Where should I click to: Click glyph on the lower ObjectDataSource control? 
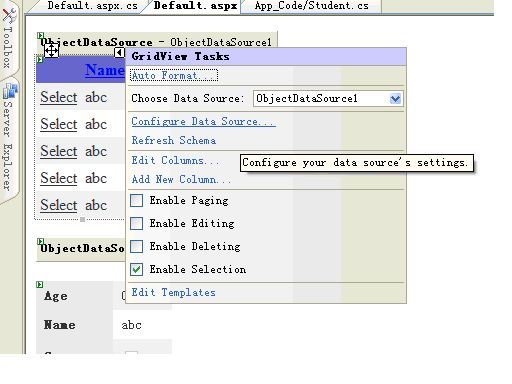[40, 241]
